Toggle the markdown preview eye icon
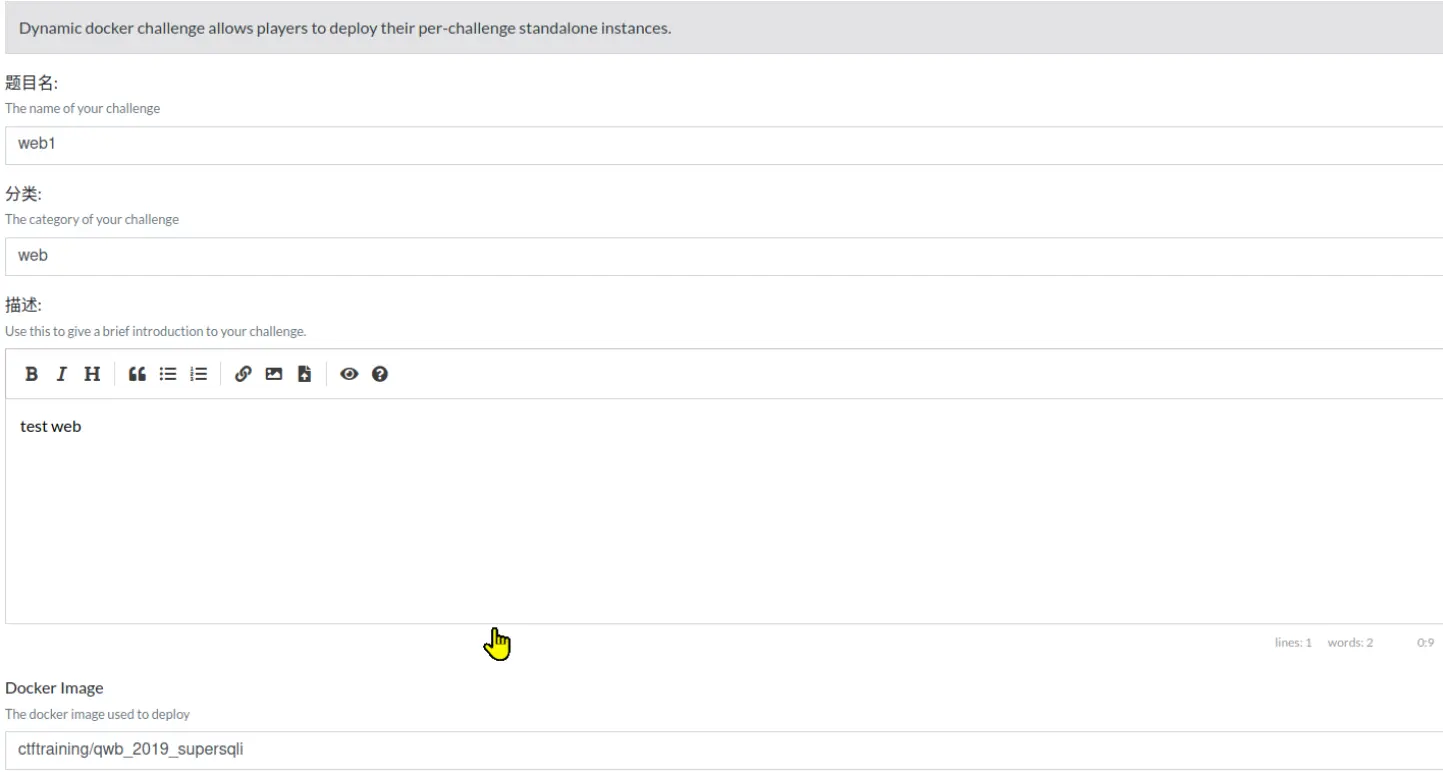The height and width of the screenshot is (772, 1443). click(349, 374)
